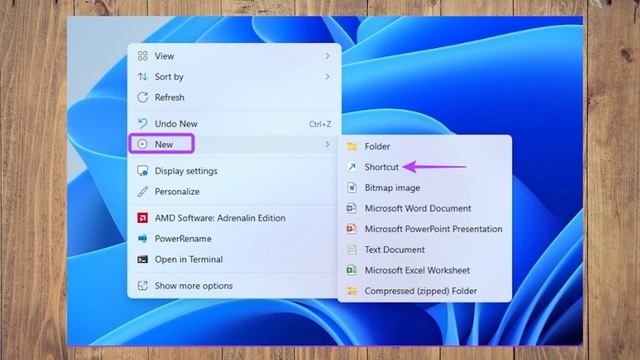Create a Microsoft Excel Worksheet
Viewport: 640px width, 360px height.
click(424, 270)
